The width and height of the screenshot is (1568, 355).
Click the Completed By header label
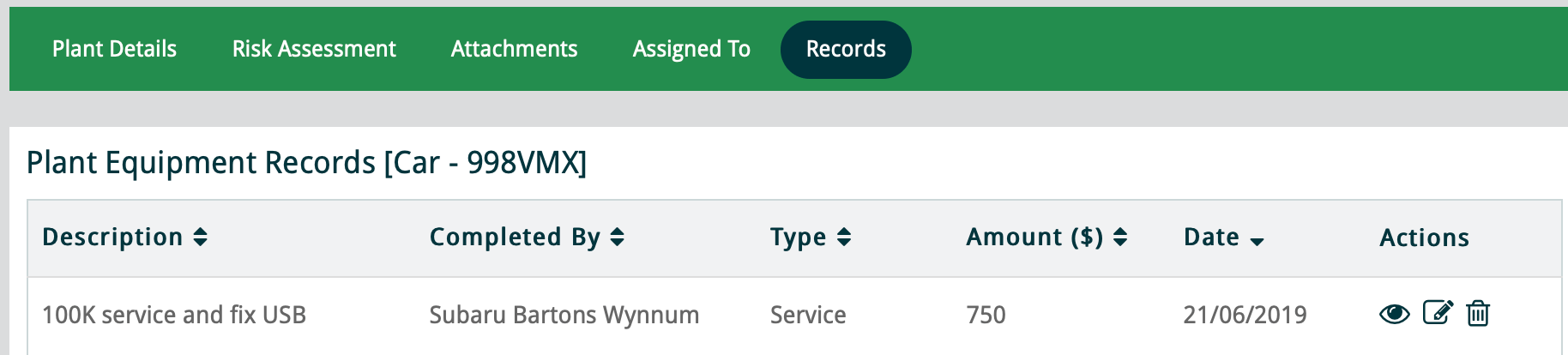pyautogui.click(x=515, y=238)
